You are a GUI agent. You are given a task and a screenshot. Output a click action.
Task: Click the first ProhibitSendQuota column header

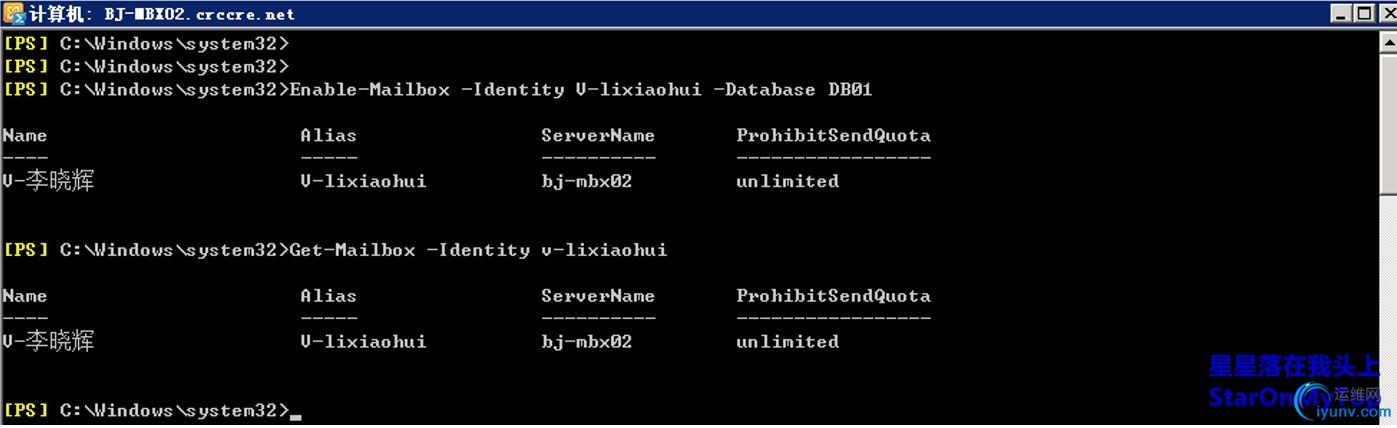[833, 135]
